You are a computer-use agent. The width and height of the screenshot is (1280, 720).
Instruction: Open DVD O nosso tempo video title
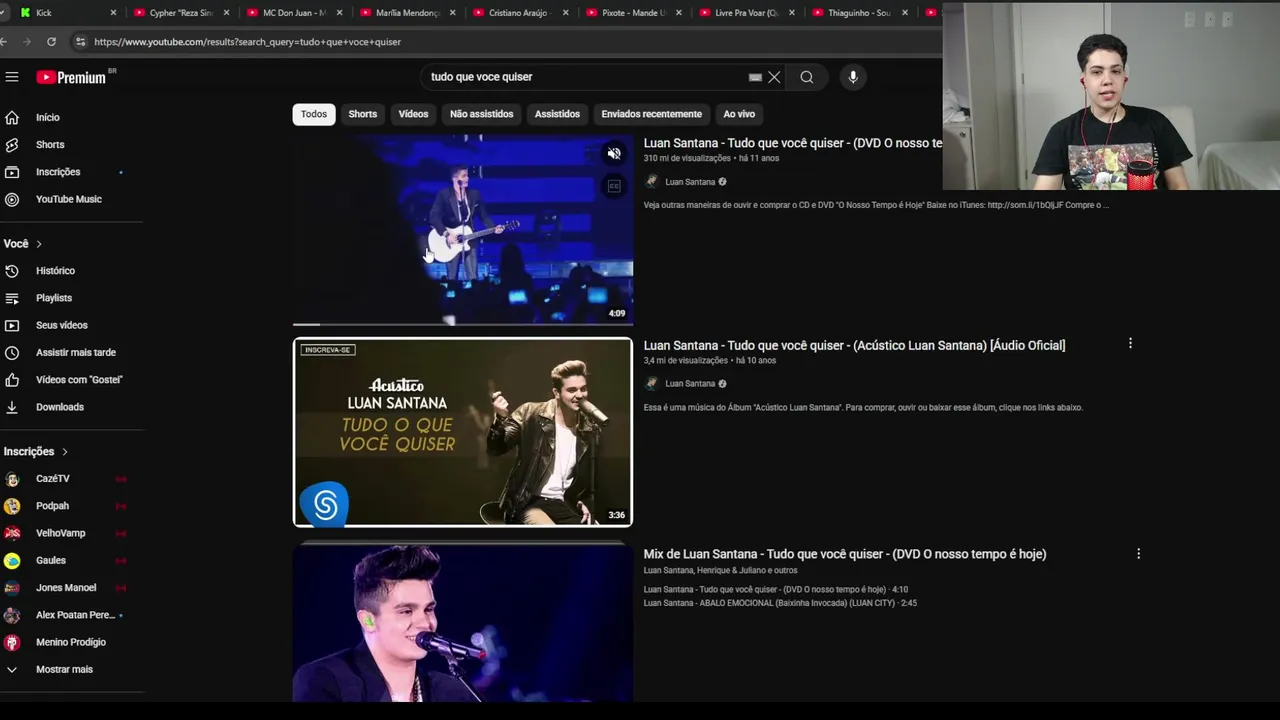tap(793, 143)
